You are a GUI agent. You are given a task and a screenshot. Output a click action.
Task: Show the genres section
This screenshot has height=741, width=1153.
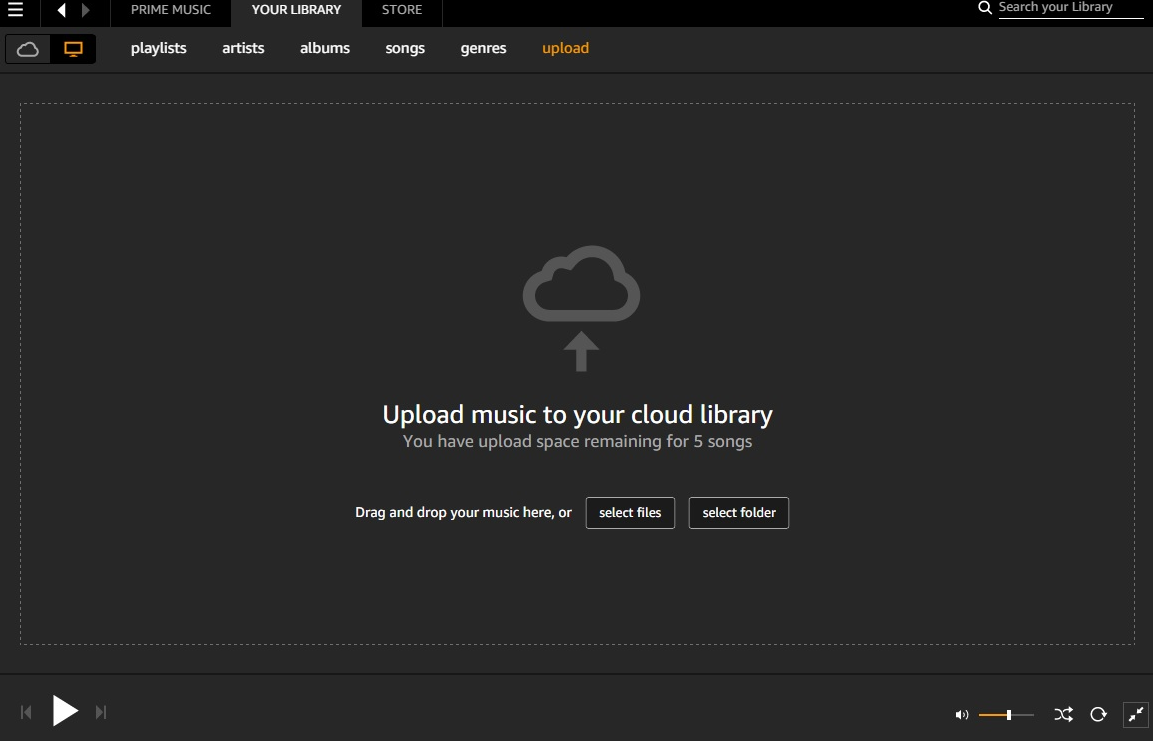tap(483, 49)
